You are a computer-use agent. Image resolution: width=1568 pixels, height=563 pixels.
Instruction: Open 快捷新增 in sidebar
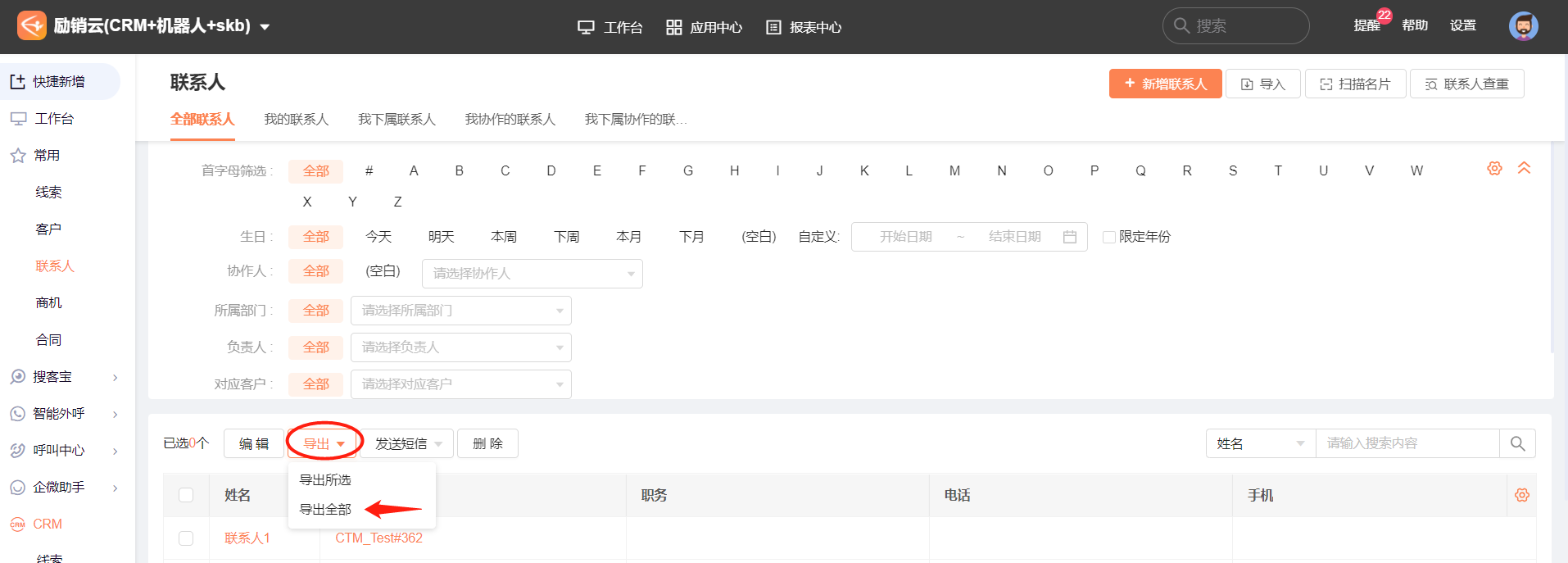point(60,82)
